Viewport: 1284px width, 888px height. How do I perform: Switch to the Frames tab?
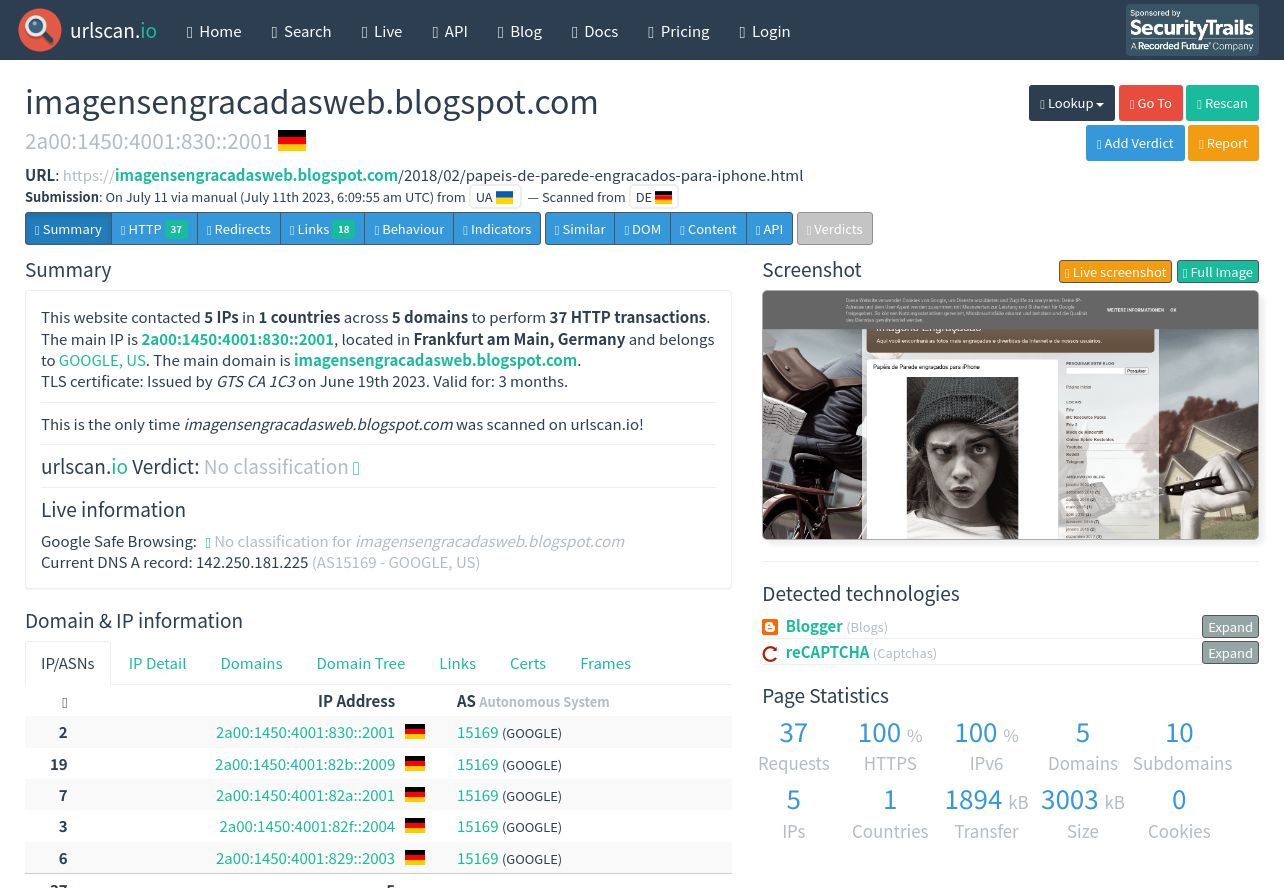(605, 663)
